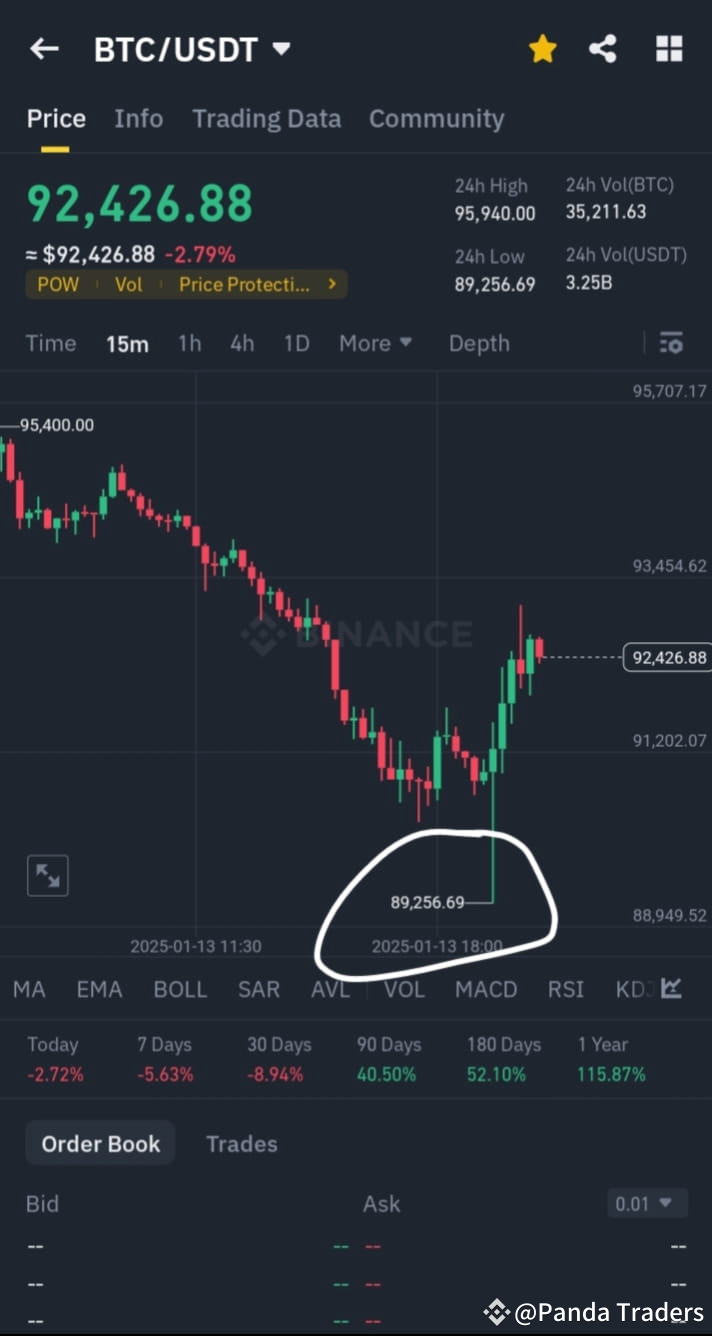Tap the VOL indicator label
Viewport: 712px width, 1336px height.
click(x=404, y=988)
